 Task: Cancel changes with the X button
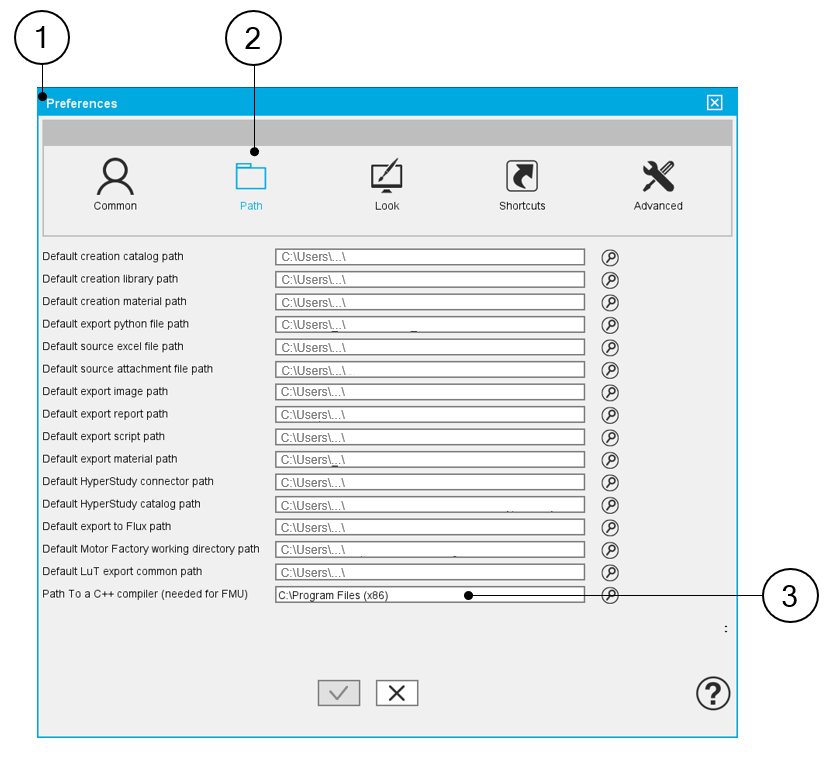click(x=397, y=693)
